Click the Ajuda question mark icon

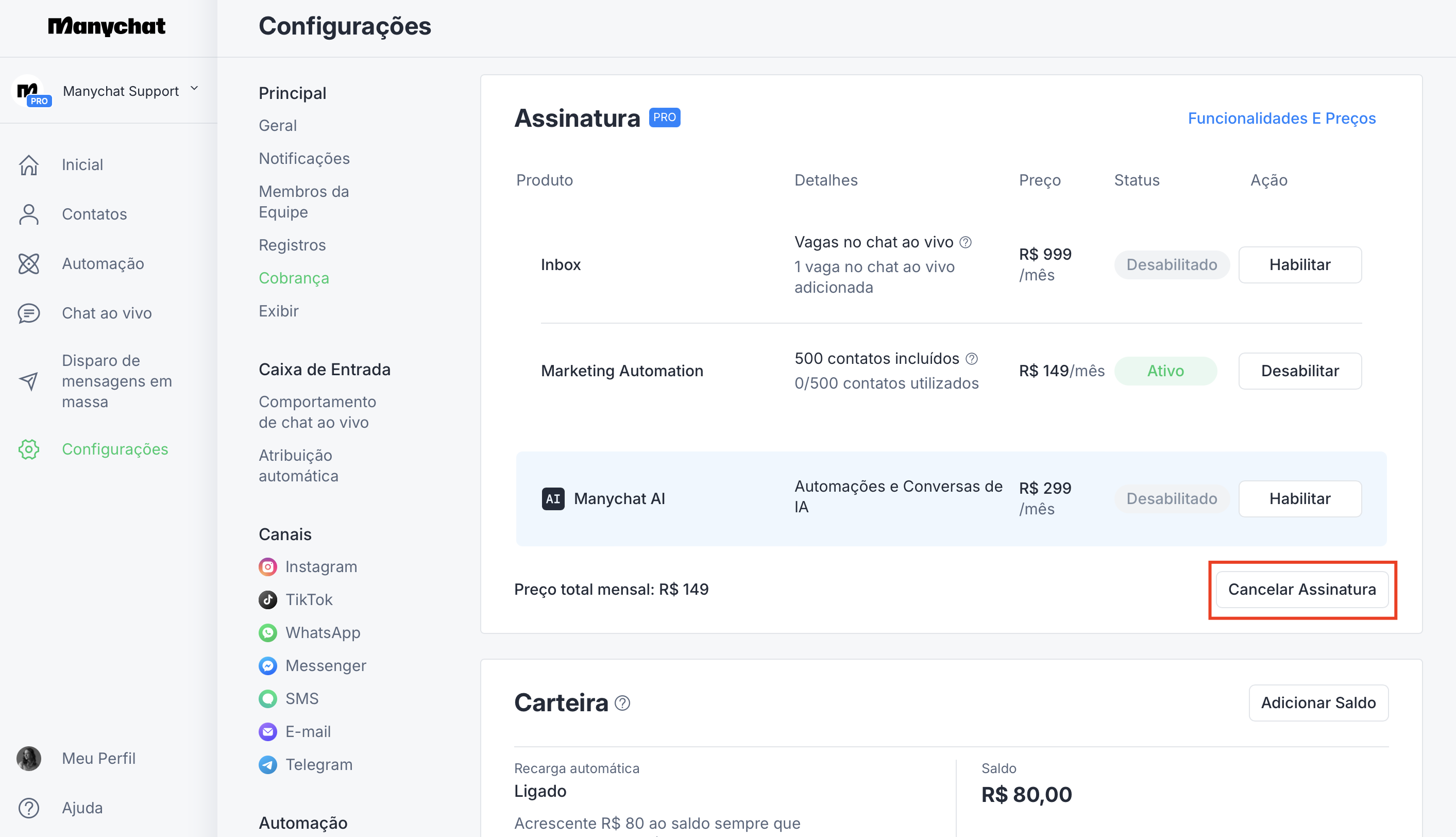click(29, 808)
